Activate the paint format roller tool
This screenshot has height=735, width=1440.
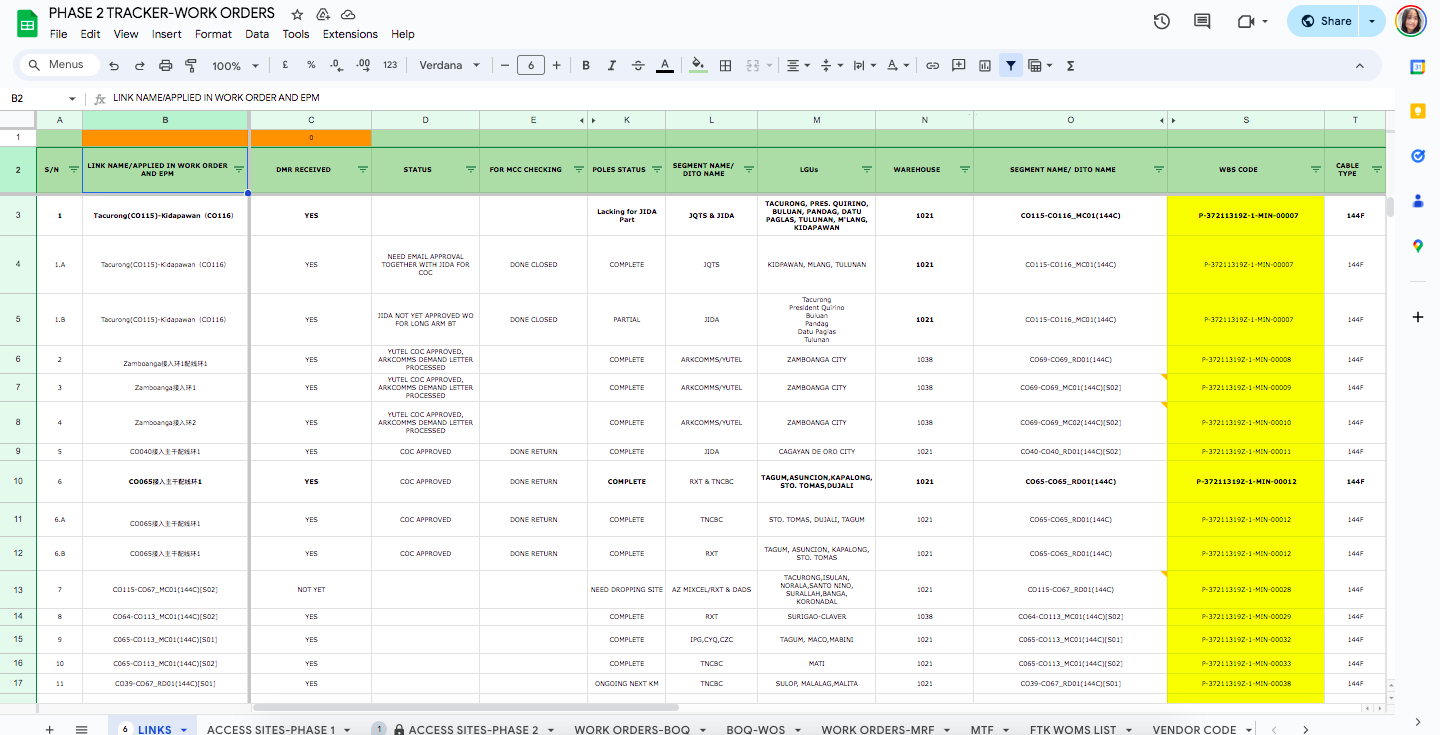click(x=191, y=65)
